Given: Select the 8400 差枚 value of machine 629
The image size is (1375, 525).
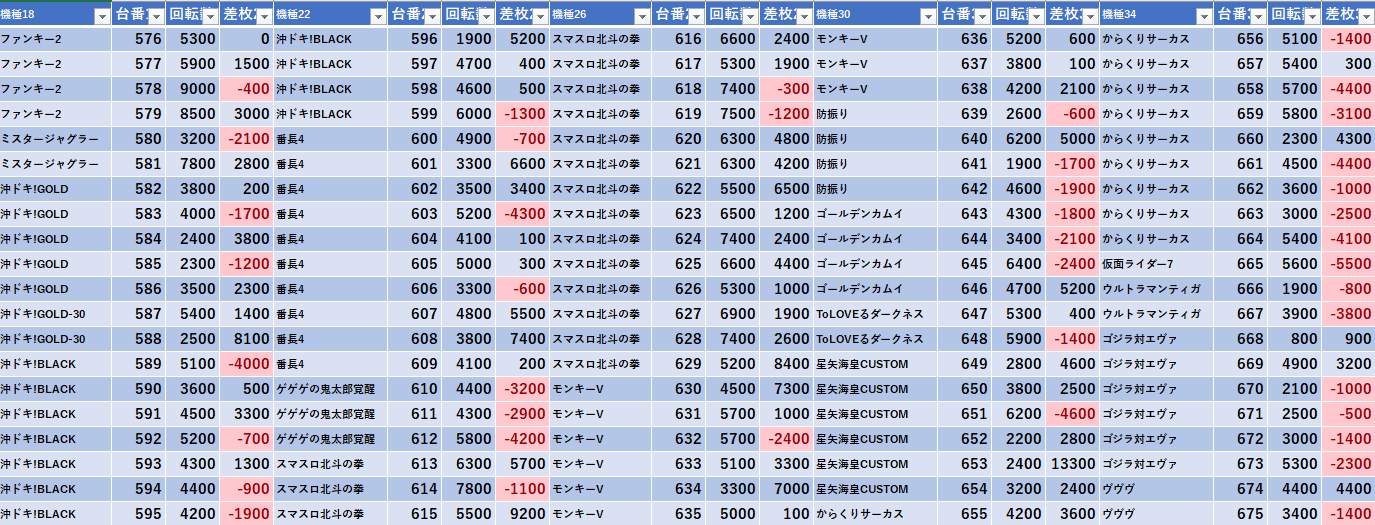Looking at the screenshot, I should coord(786,364).
